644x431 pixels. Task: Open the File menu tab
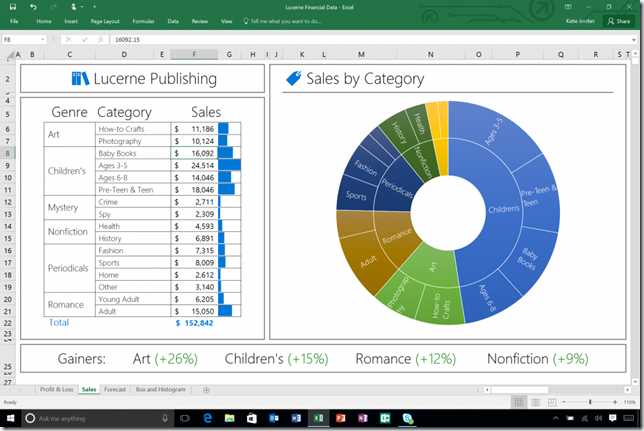(x=14, y=21)
